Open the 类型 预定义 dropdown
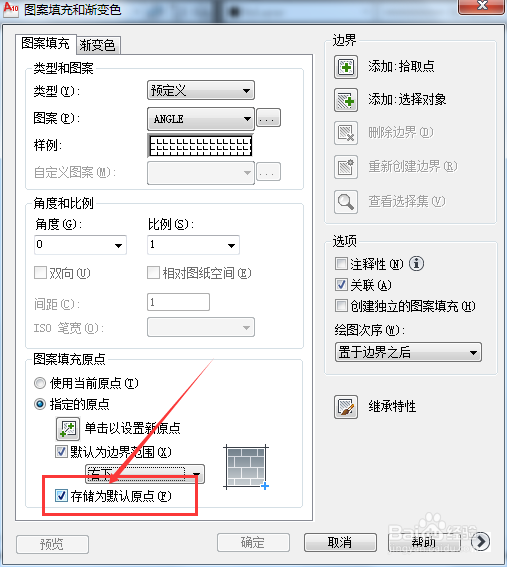507x567 pixels. [201, 90]
